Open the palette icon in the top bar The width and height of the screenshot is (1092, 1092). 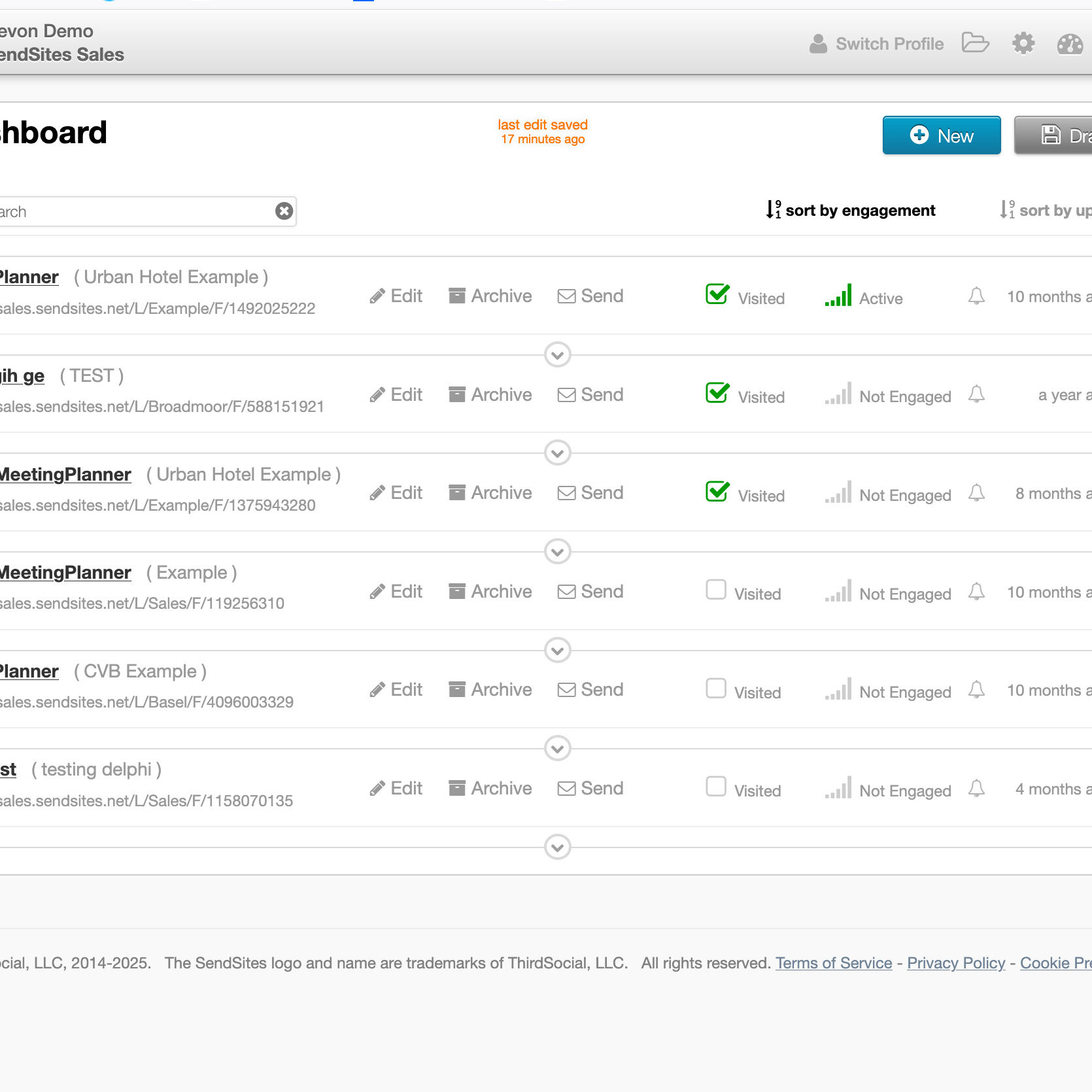[1068, 43]
